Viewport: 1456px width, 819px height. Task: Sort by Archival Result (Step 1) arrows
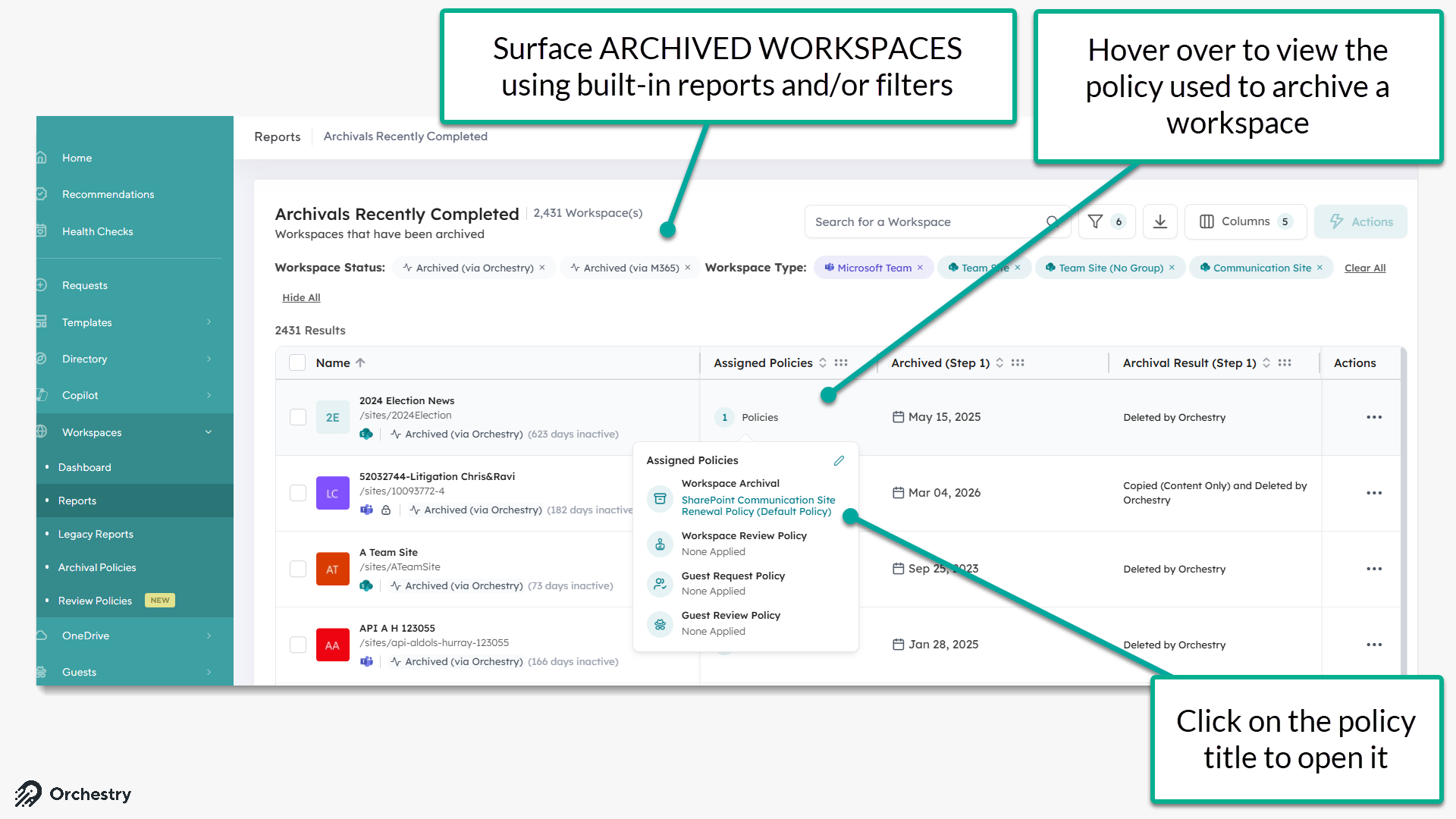(x=1266, y=363)
